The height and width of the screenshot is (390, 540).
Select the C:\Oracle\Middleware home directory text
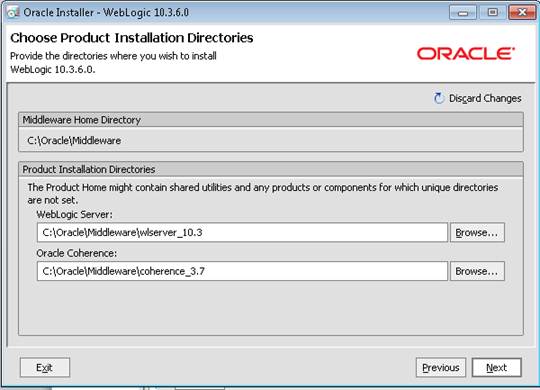click(74, 141)
